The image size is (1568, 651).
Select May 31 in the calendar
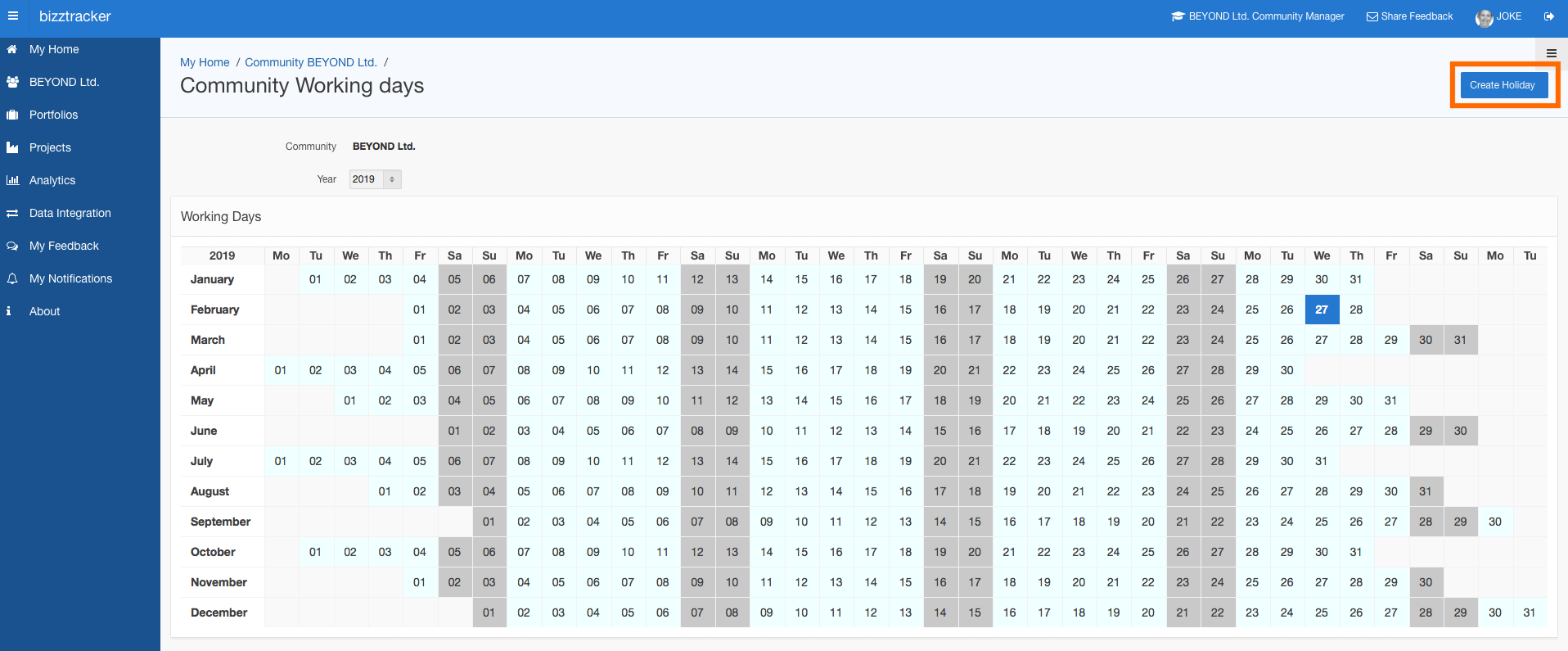pos(1390,400)
